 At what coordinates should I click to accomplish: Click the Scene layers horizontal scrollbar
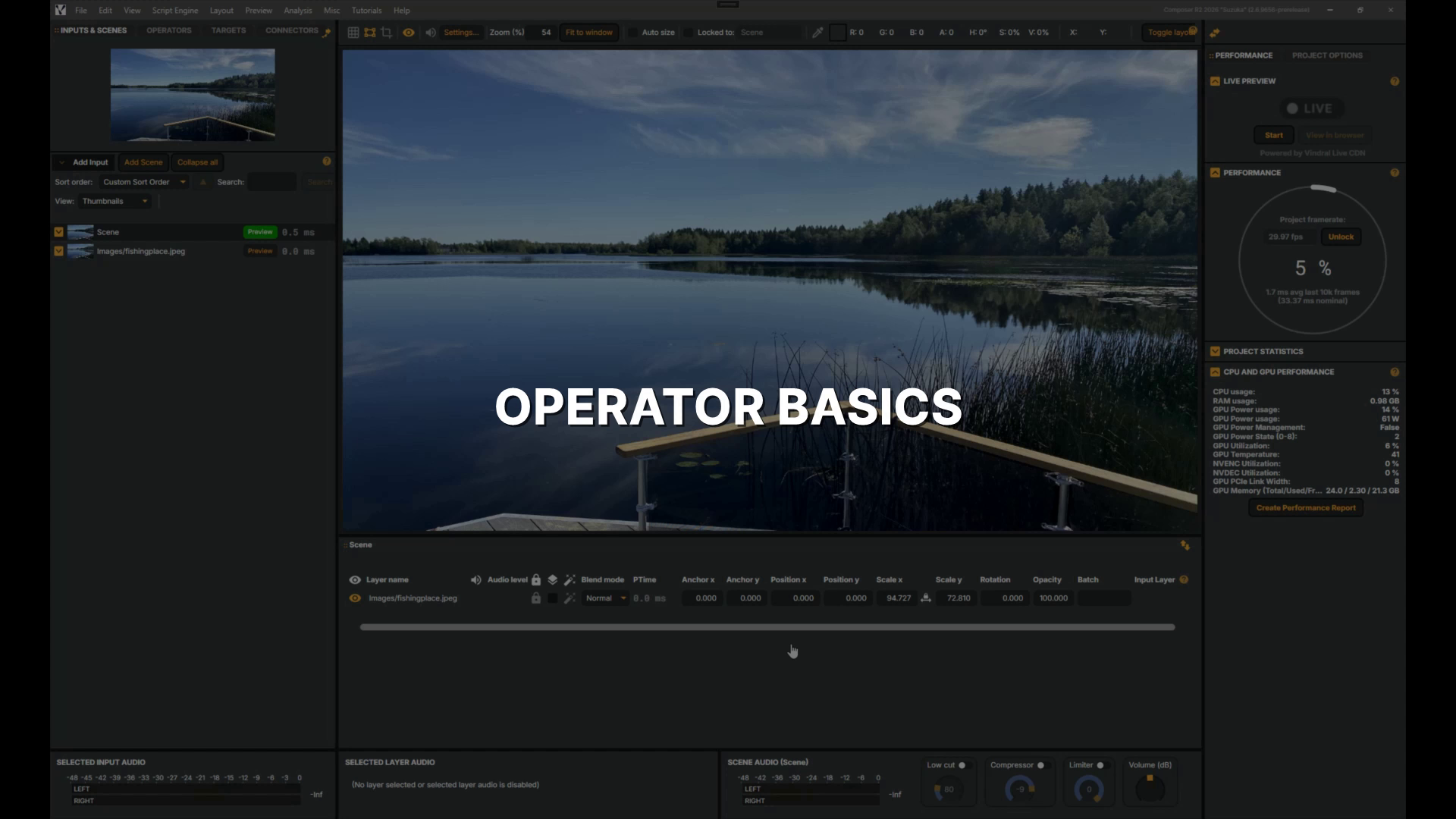click(x=767, y=627)
